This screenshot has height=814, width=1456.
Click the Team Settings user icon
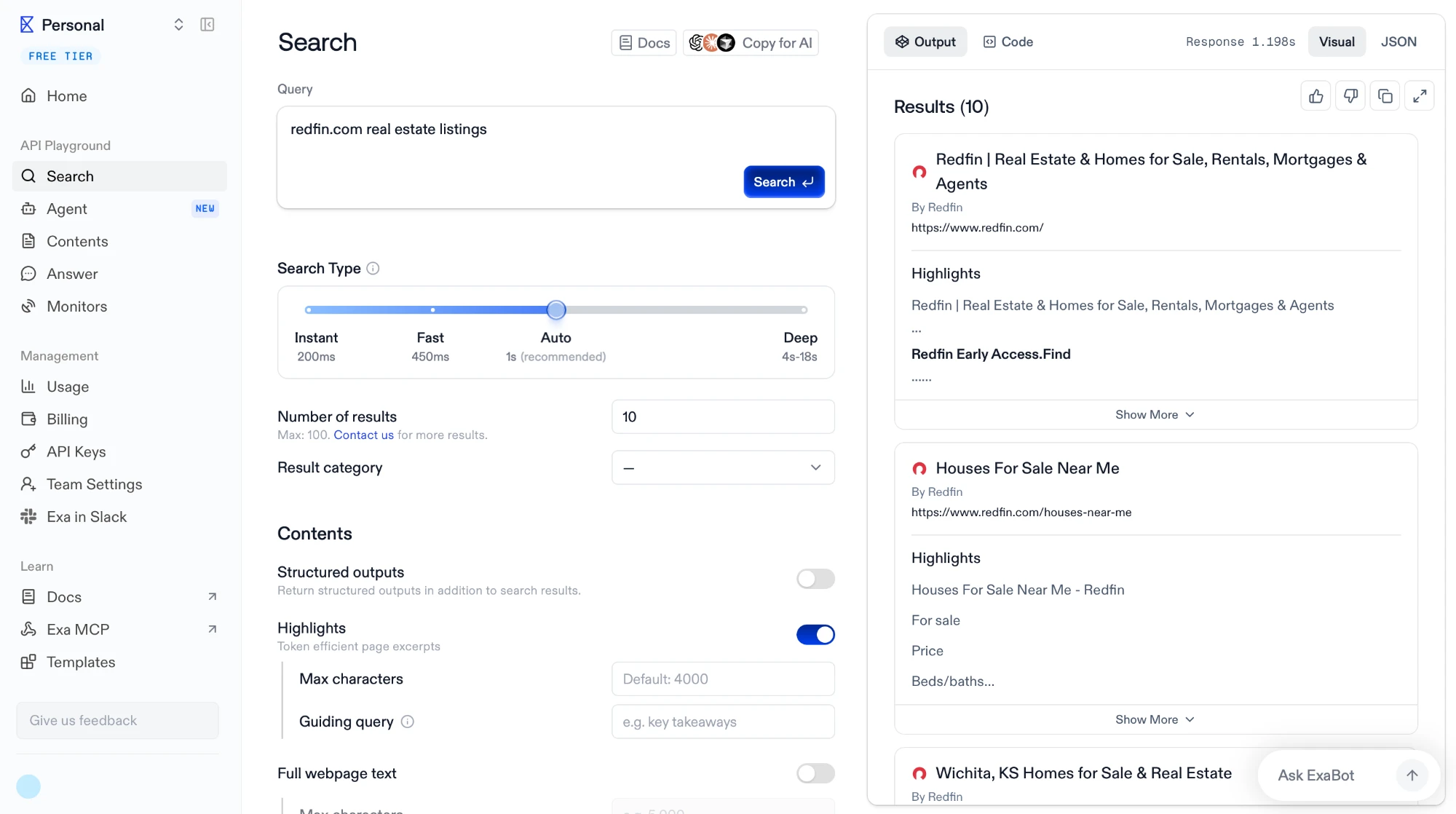pos(28,484)
